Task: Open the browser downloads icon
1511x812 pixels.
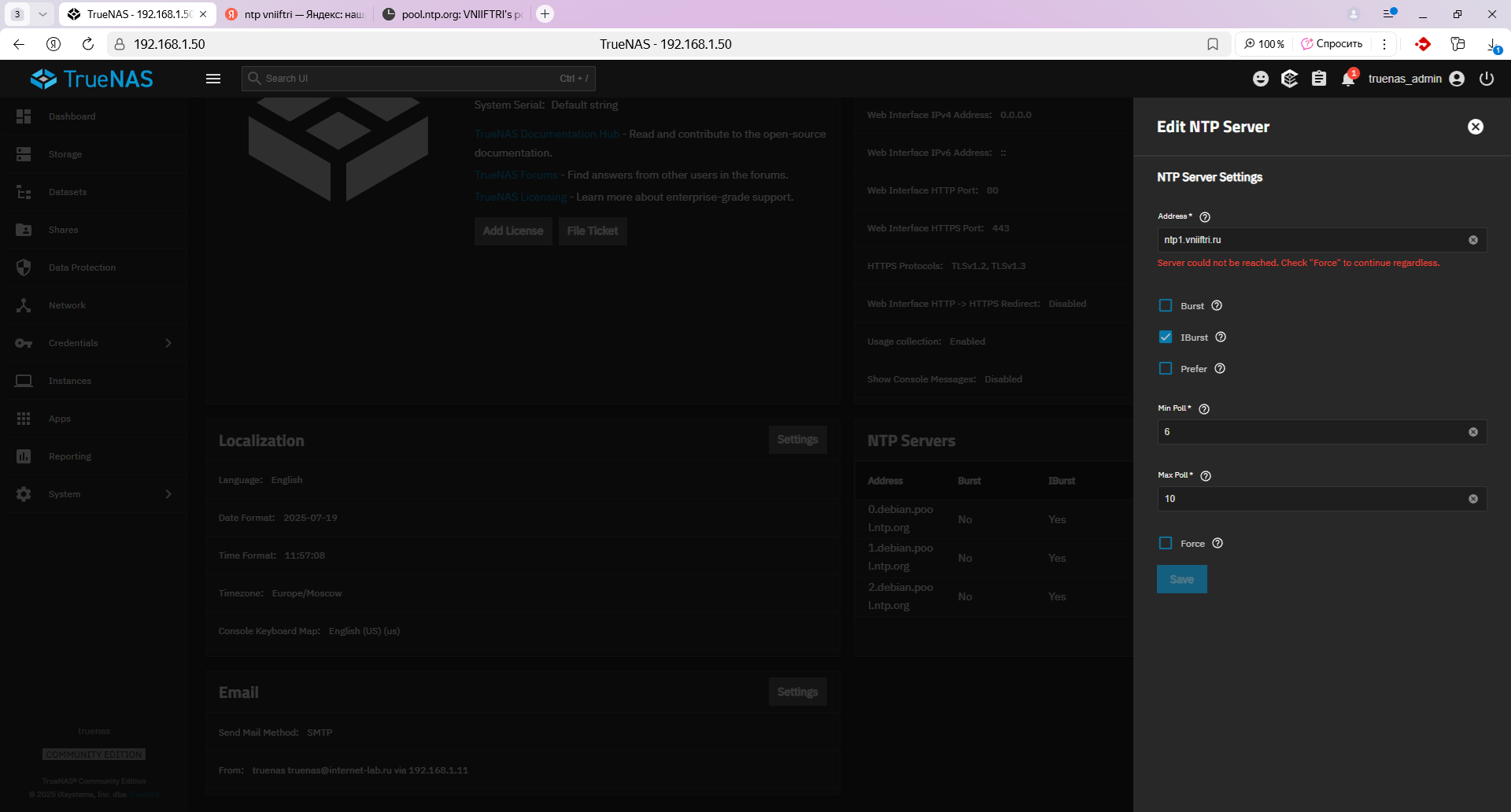Action: (x=1493, y=44)
